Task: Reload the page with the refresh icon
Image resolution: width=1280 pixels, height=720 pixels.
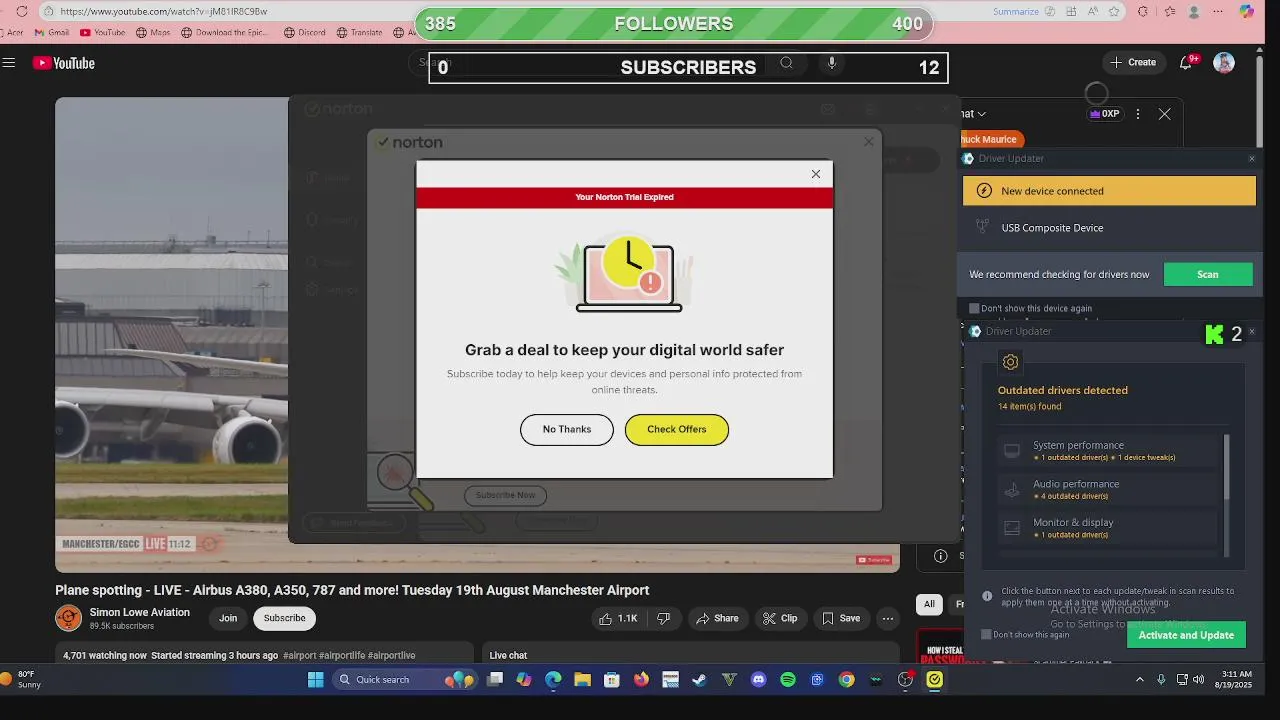Action: (22, 11)
